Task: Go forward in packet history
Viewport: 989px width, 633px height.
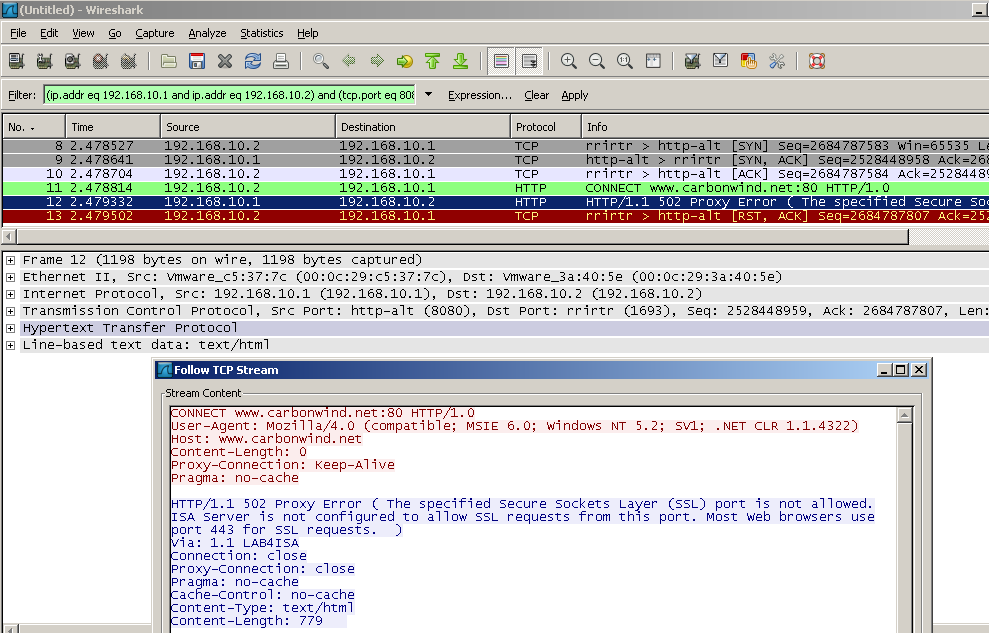Action: tap(377, 61)
